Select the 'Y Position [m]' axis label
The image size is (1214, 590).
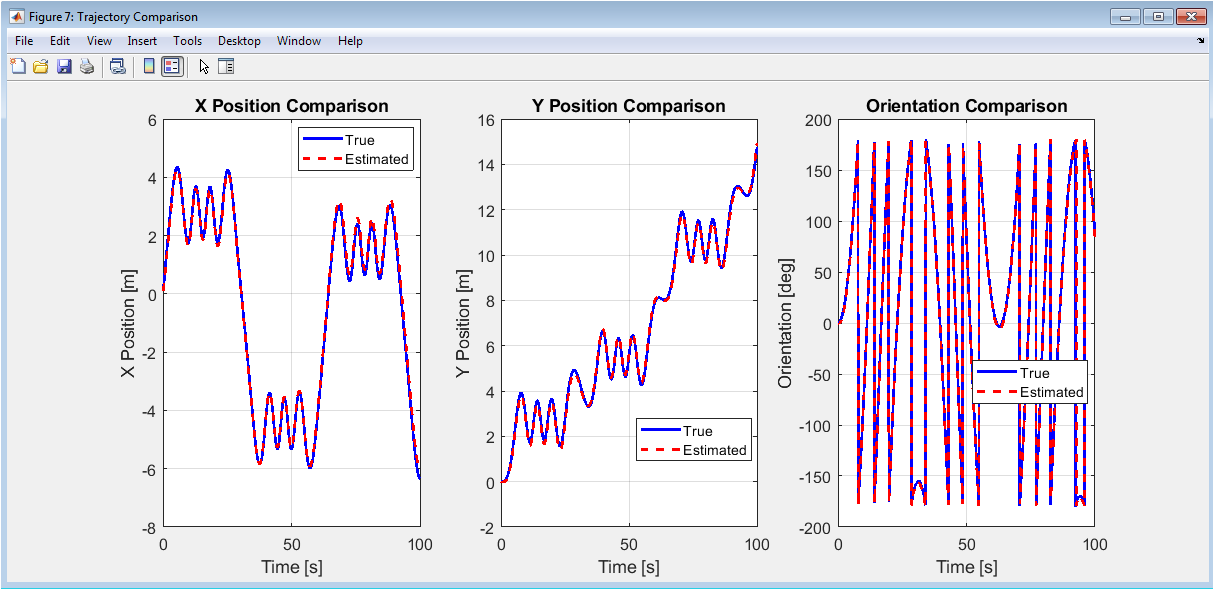click(x=462, y=324)
